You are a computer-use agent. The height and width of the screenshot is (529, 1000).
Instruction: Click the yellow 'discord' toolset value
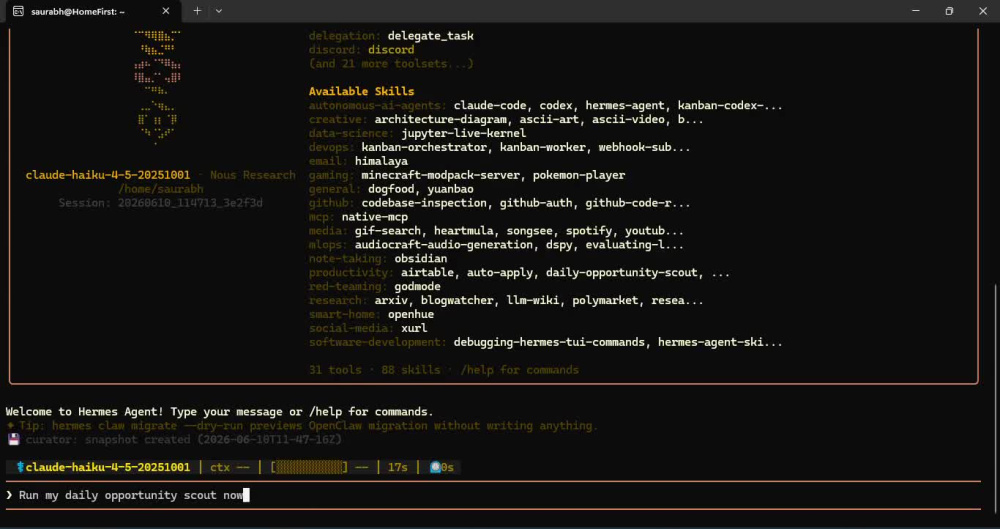coord(391,50)
